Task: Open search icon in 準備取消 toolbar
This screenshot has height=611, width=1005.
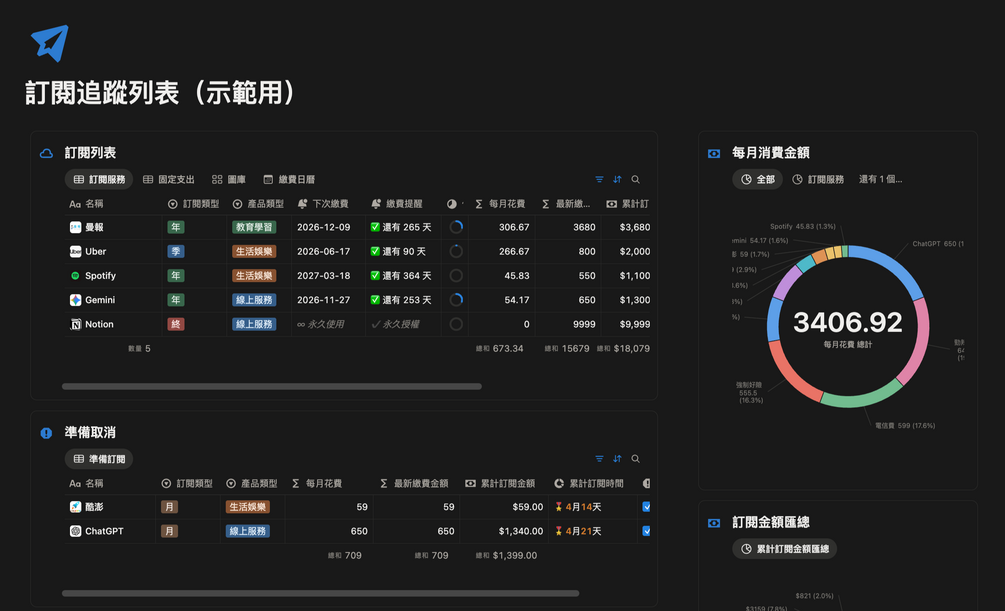Action: click(635, 458)
